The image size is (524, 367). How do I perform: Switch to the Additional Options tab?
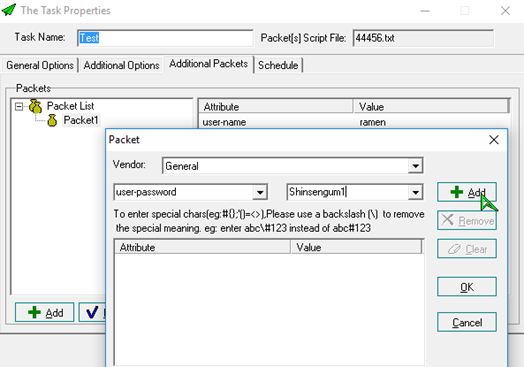point(121,65)
